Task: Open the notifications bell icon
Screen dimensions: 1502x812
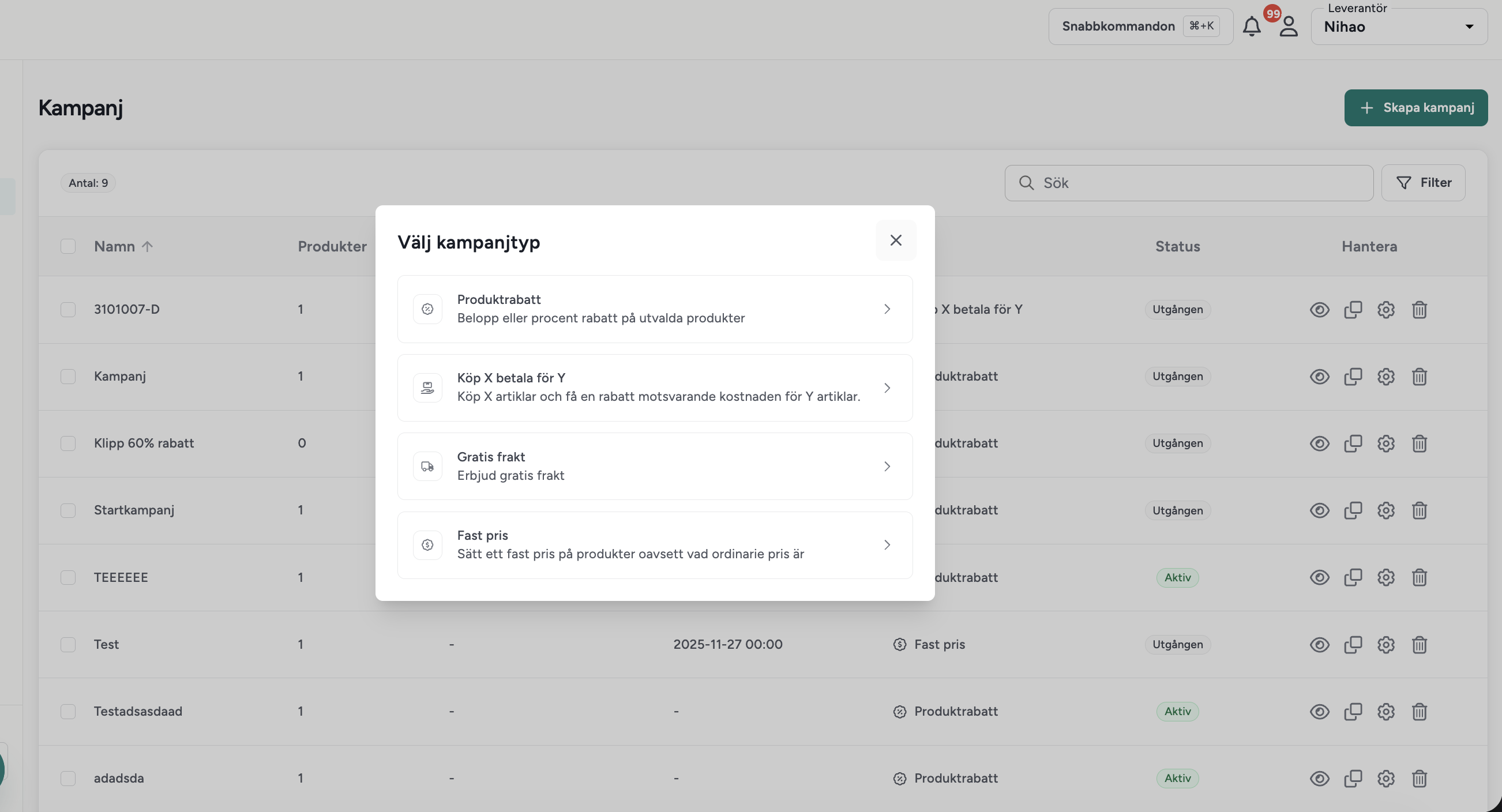Action: click(x=1251, y=27)
